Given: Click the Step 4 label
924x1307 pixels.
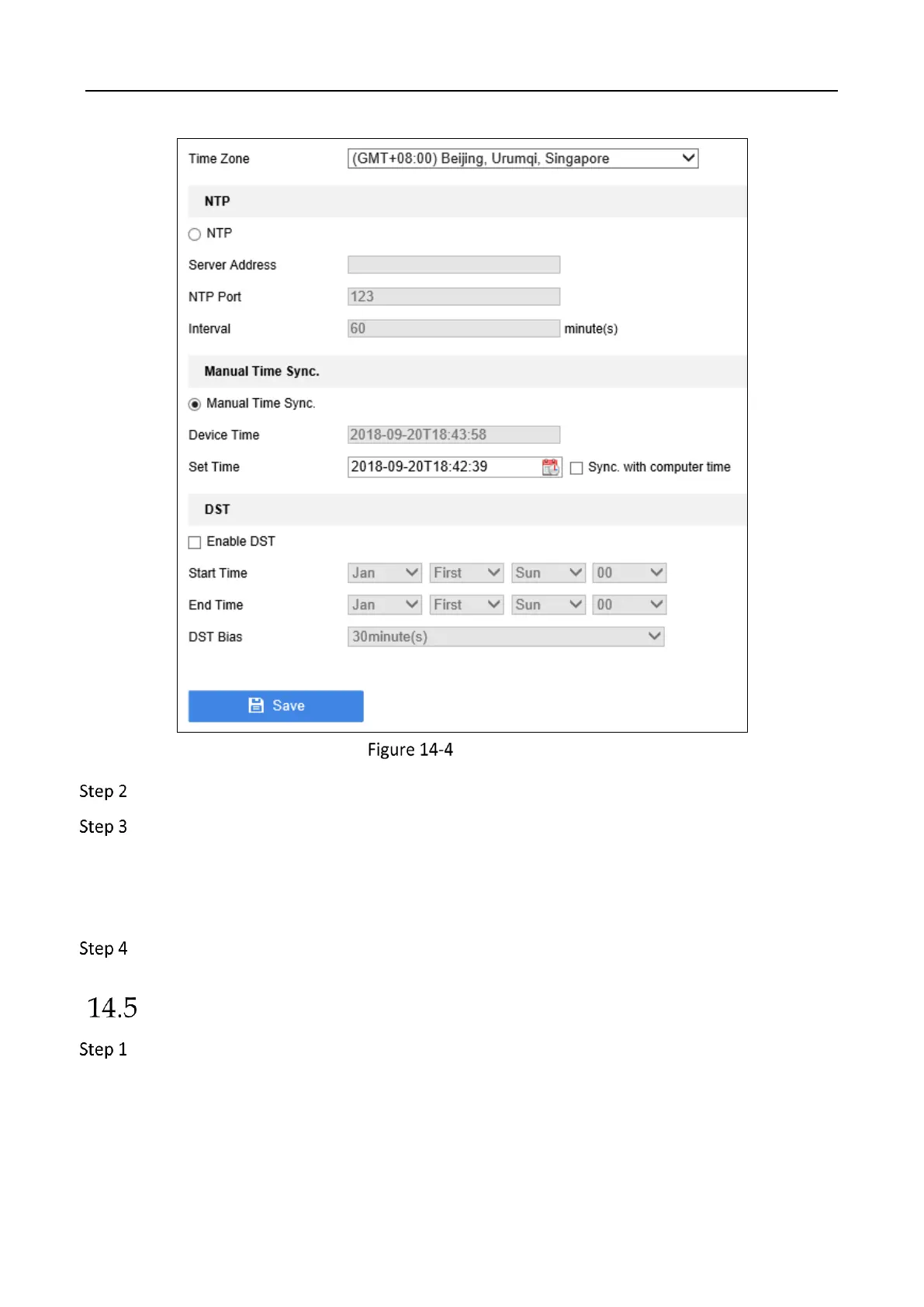Looking at the screenshot, I should [x=103, y=948].
